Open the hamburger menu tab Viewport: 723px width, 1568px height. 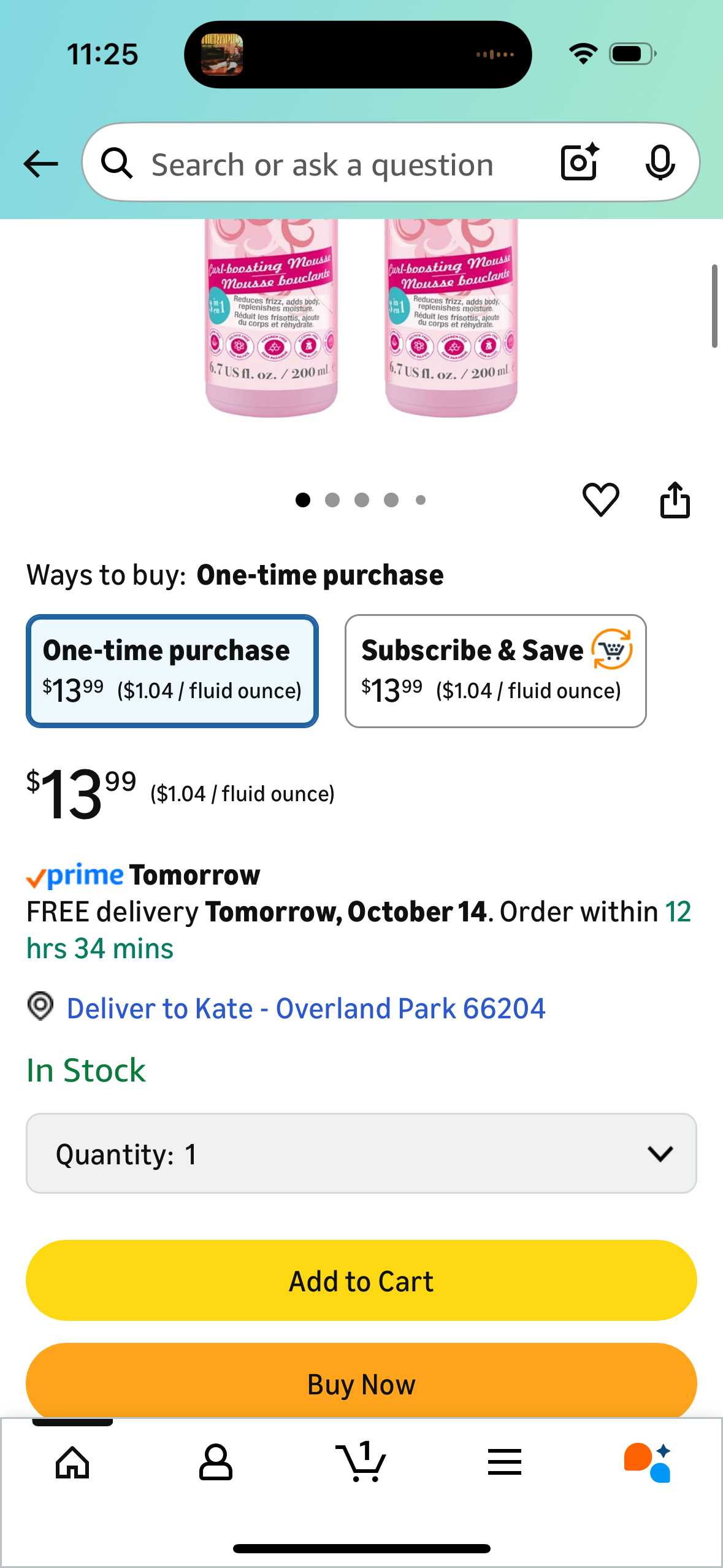504,1462
